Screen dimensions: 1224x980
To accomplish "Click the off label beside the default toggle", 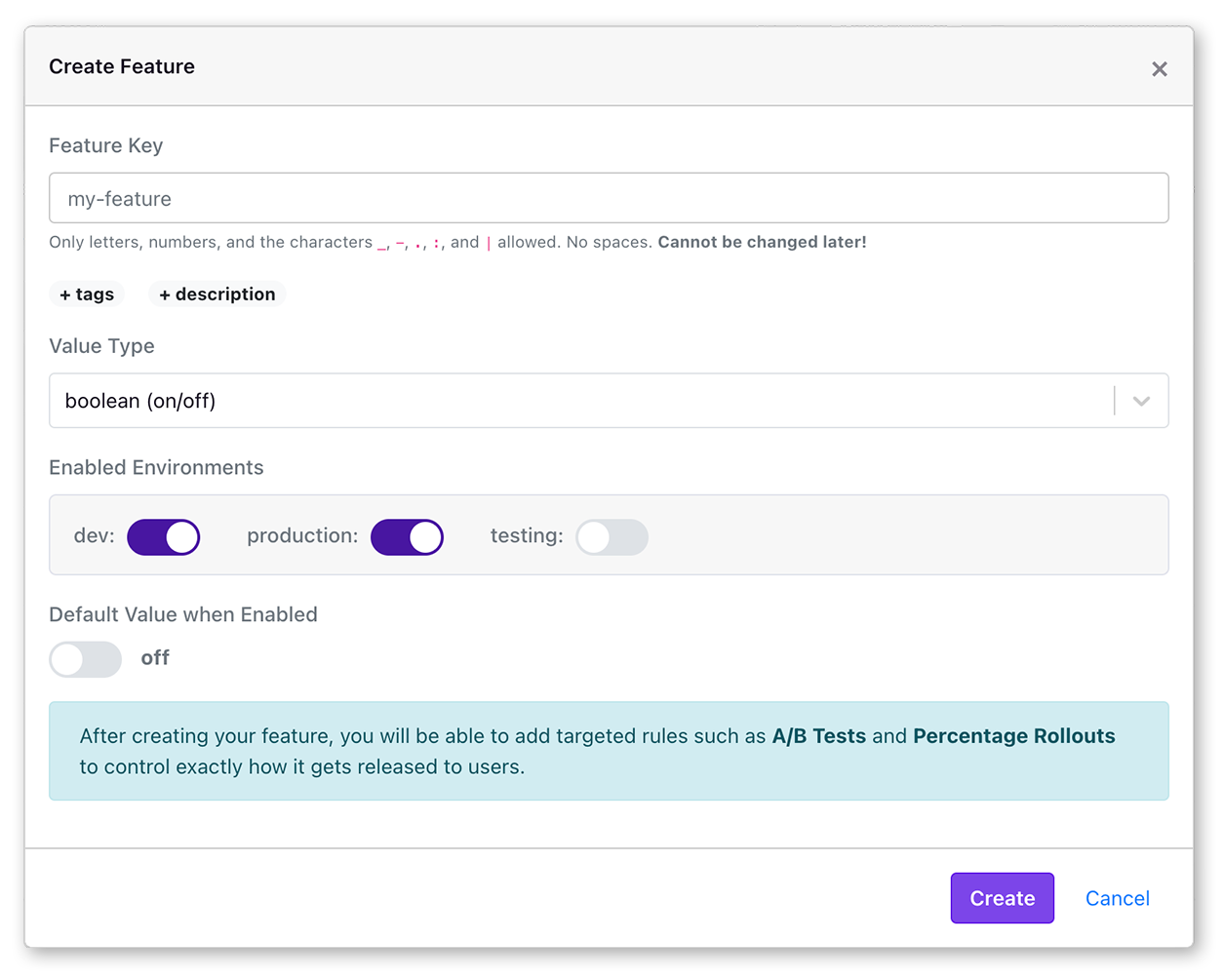I will [155, 658].
